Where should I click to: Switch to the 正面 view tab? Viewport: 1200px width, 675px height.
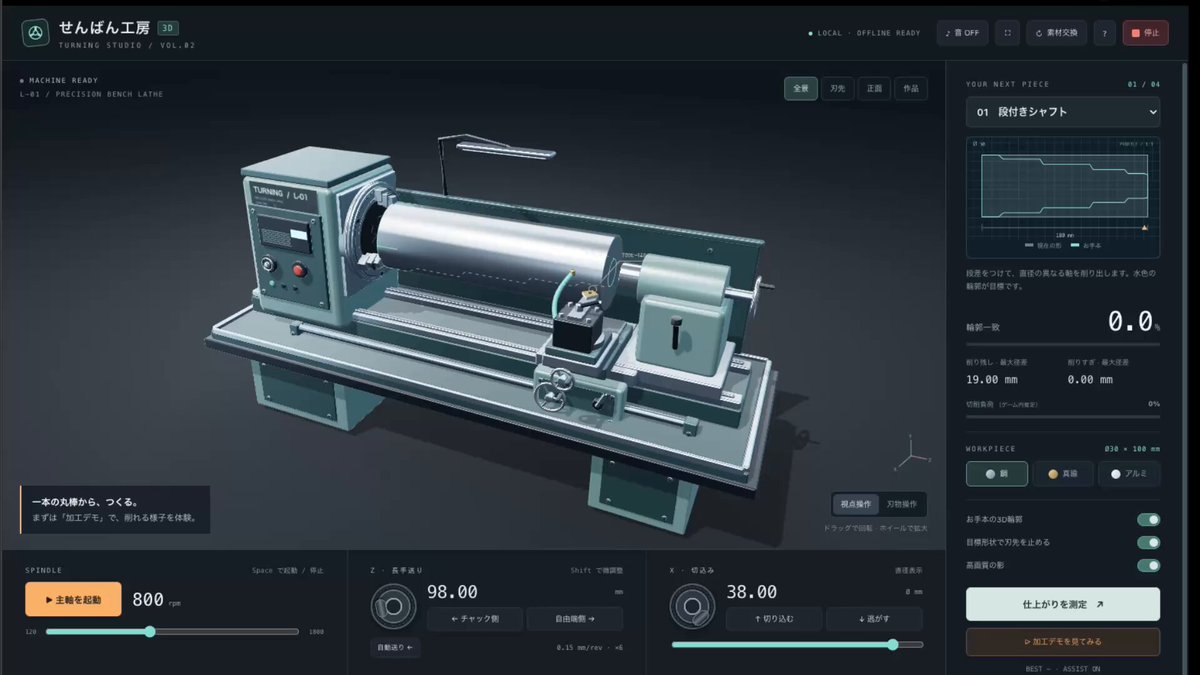tap(874, 89)
